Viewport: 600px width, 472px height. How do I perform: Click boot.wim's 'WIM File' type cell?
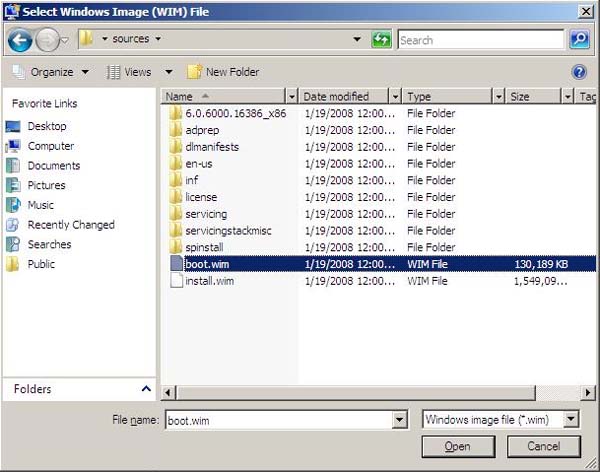(x=427, y=264)
